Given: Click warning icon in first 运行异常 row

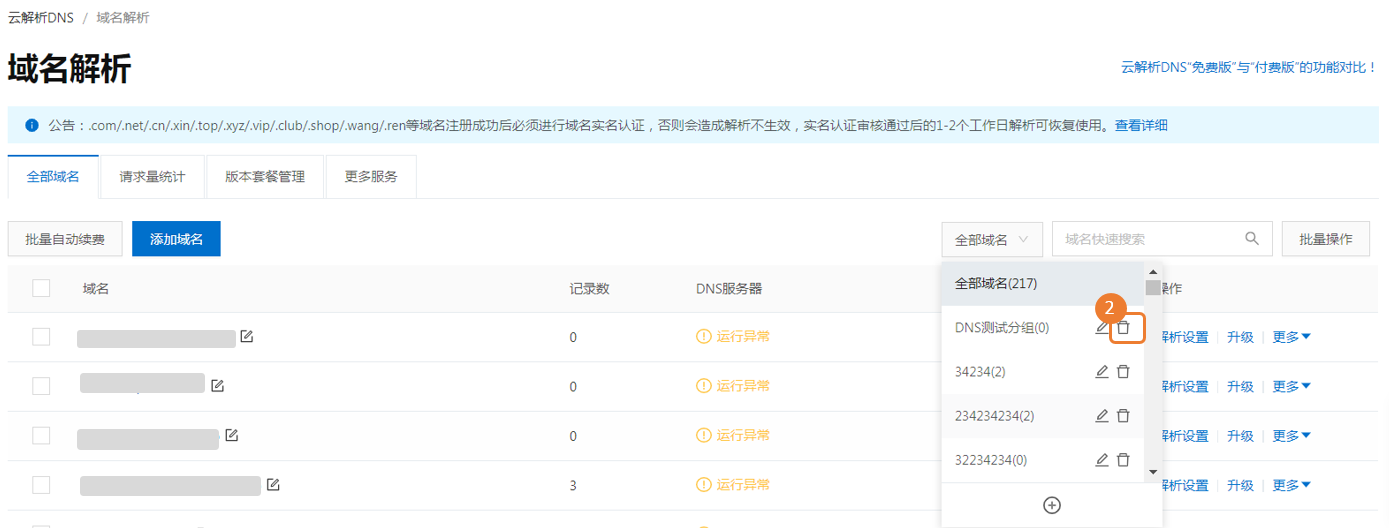Looking at the screenshot, I should point(704,336).
